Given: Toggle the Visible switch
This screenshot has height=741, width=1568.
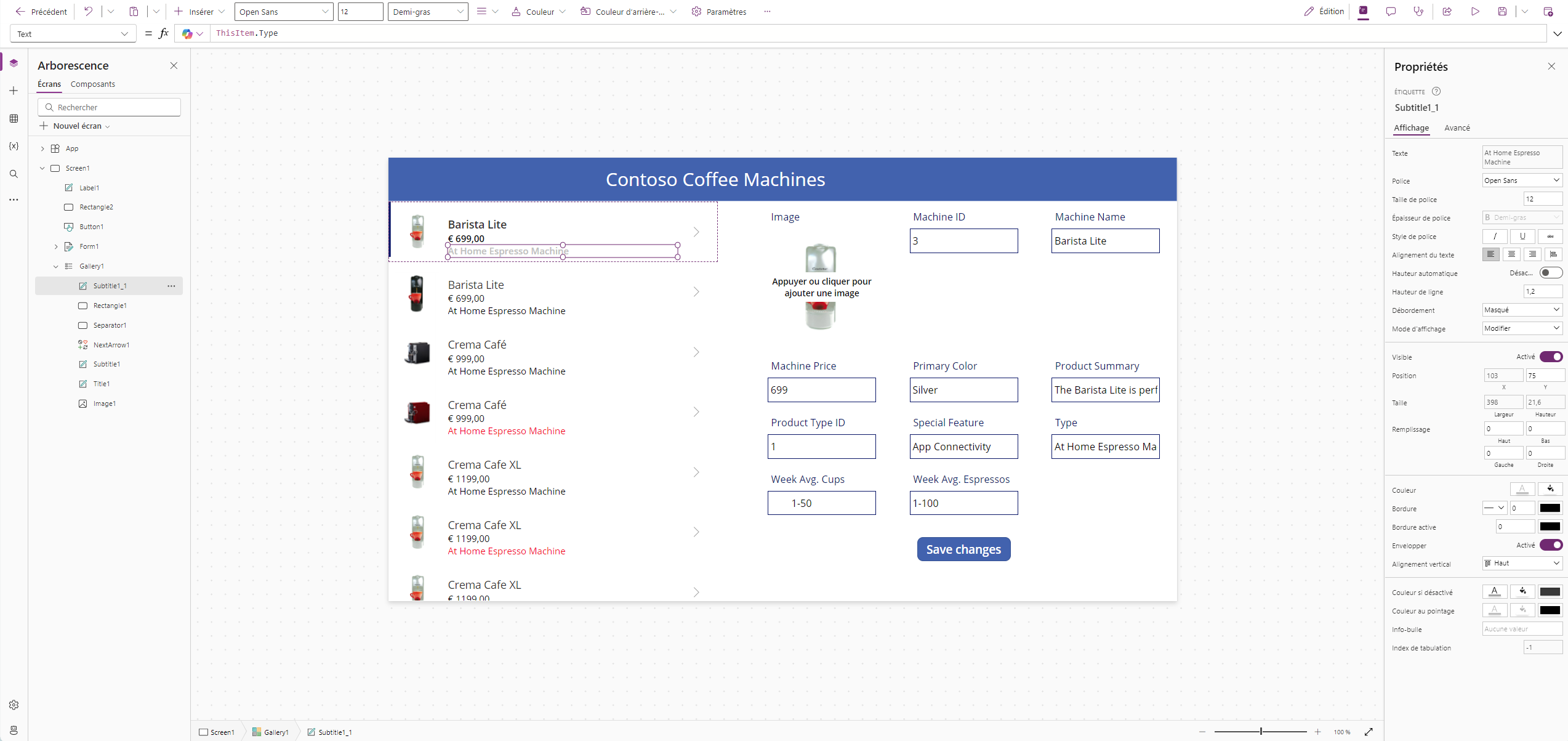Looking at the screenshot, I should point(1551,357).
